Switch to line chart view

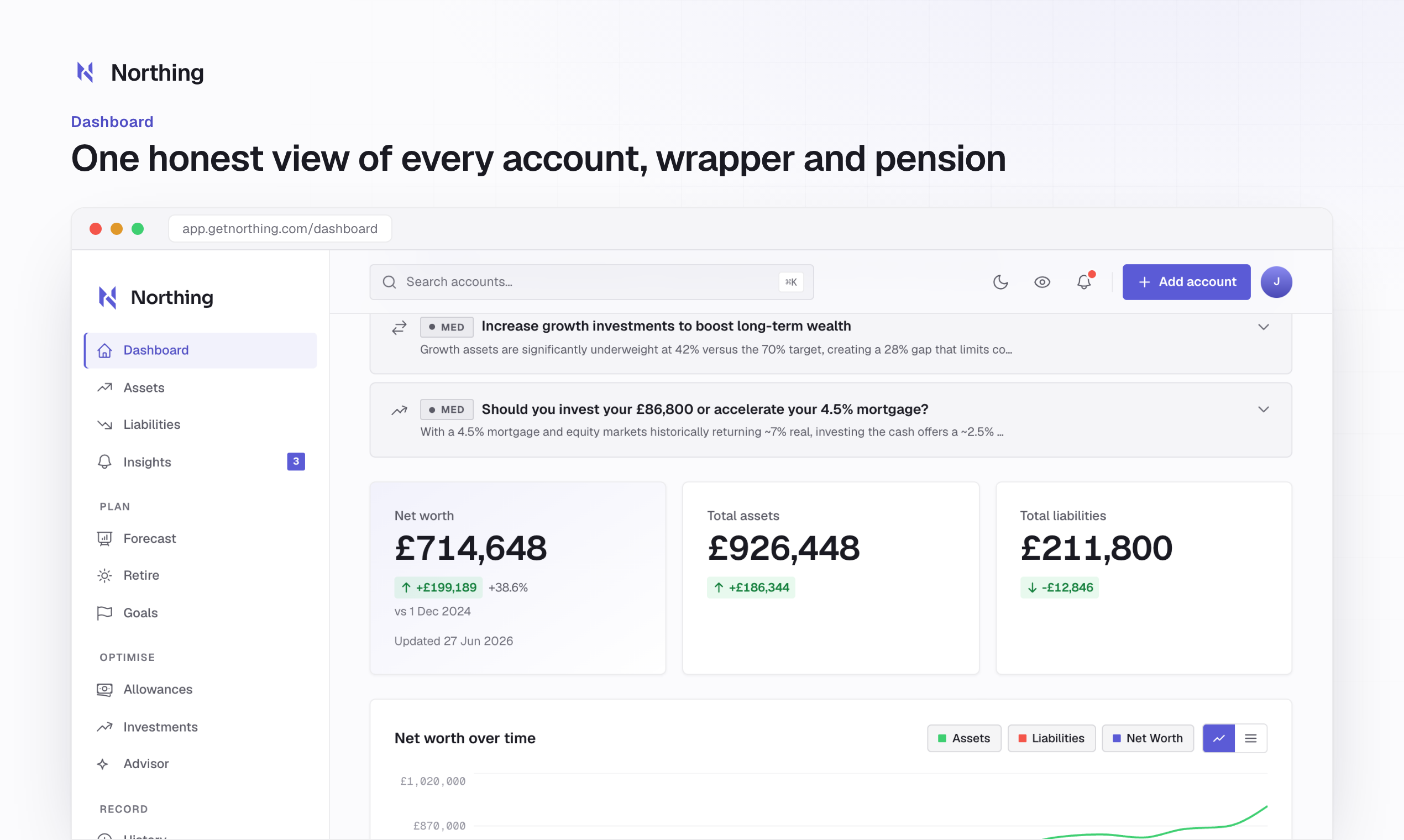pos(1218,738)
